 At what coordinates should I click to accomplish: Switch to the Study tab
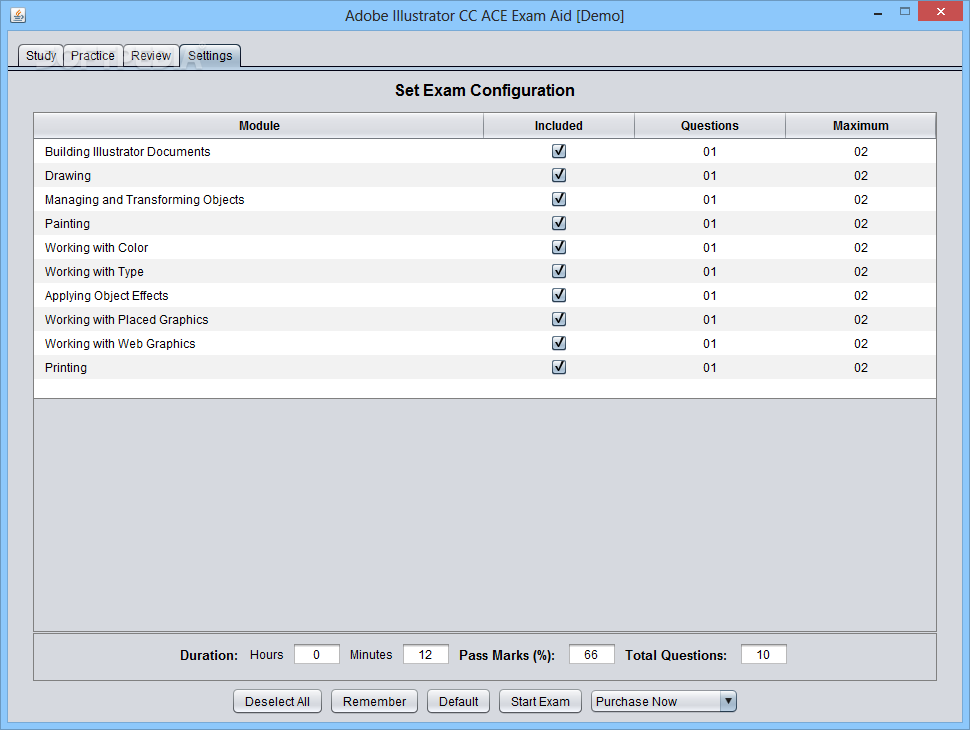point(41,56)
